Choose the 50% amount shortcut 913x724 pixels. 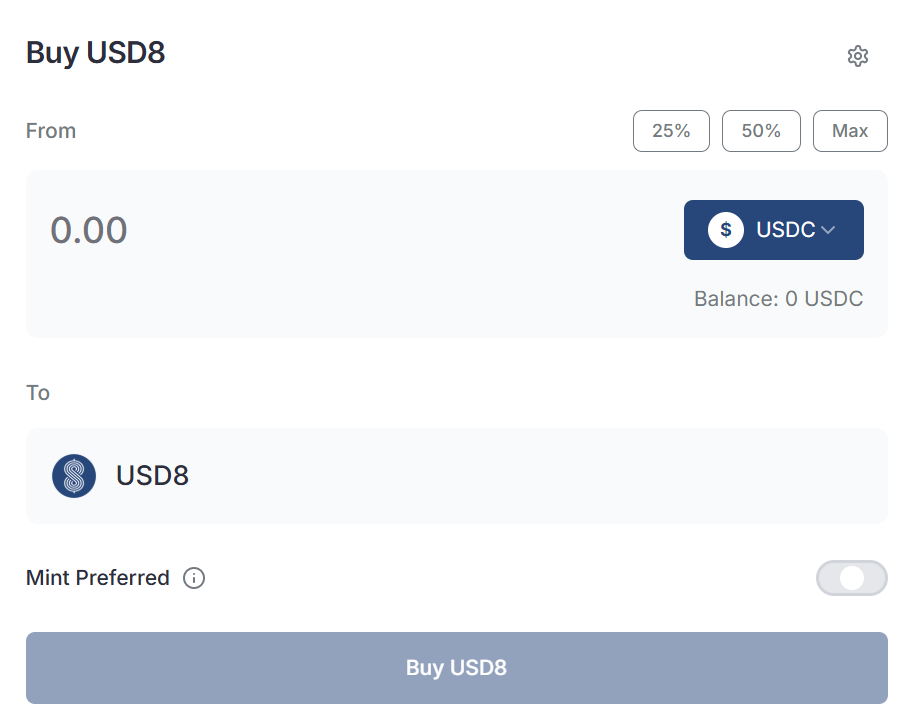(761, 131)
